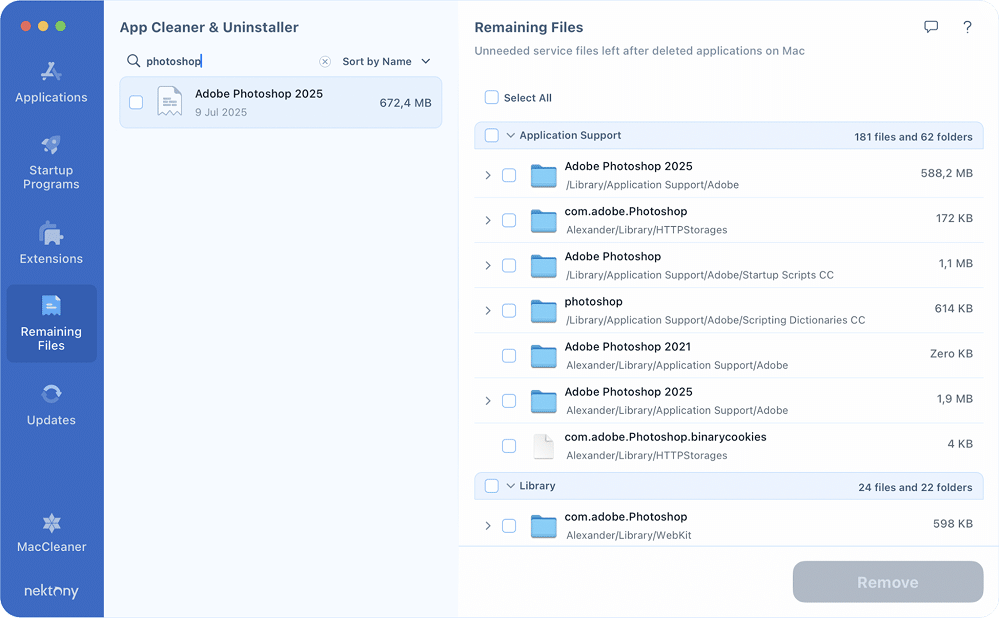Open the feedback chat bubble icon
This screenshot has height=618, width=999.
click(x=931, y=27)
